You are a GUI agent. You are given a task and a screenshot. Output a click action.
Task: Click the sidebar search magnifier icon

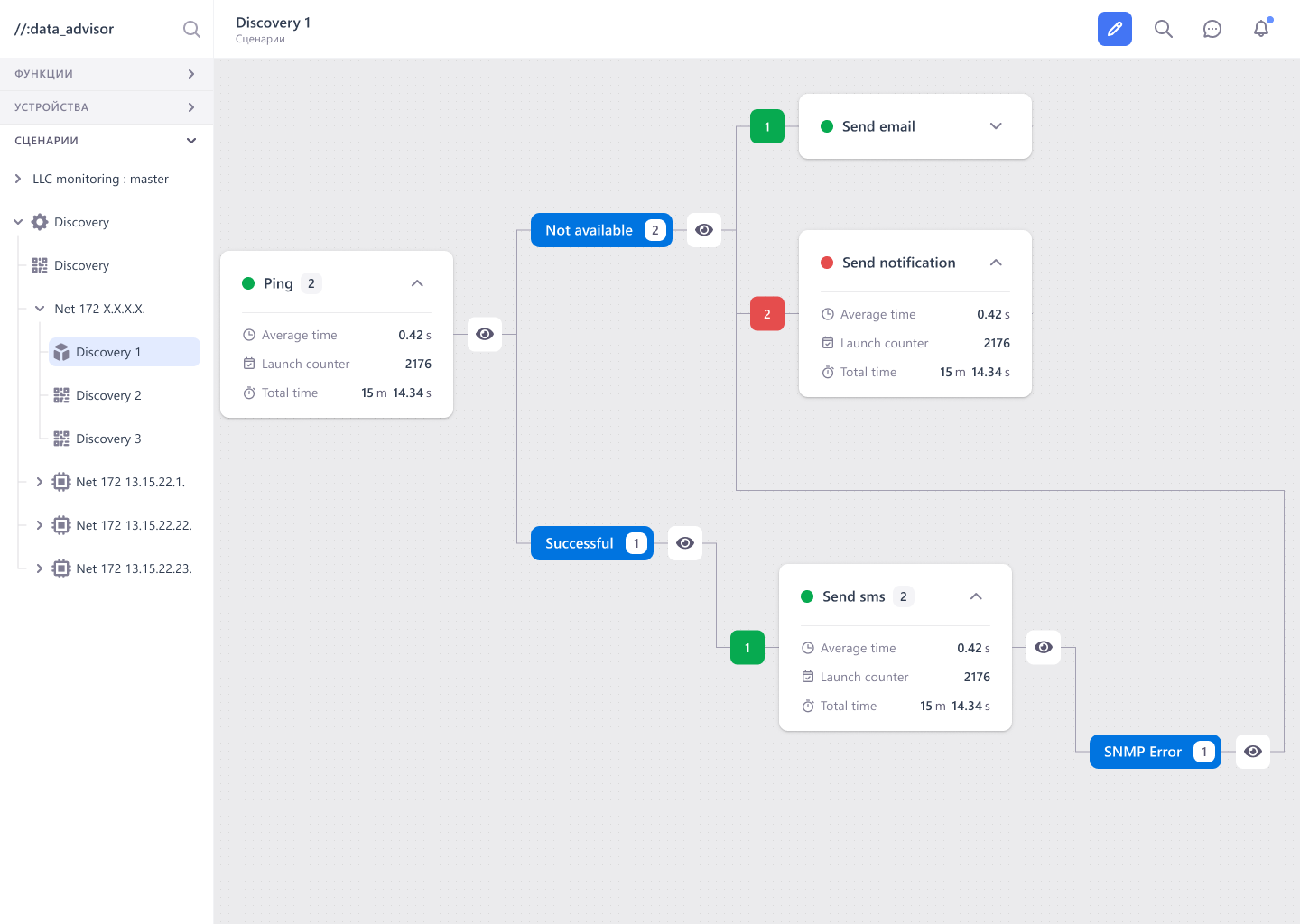pos(191,29)
